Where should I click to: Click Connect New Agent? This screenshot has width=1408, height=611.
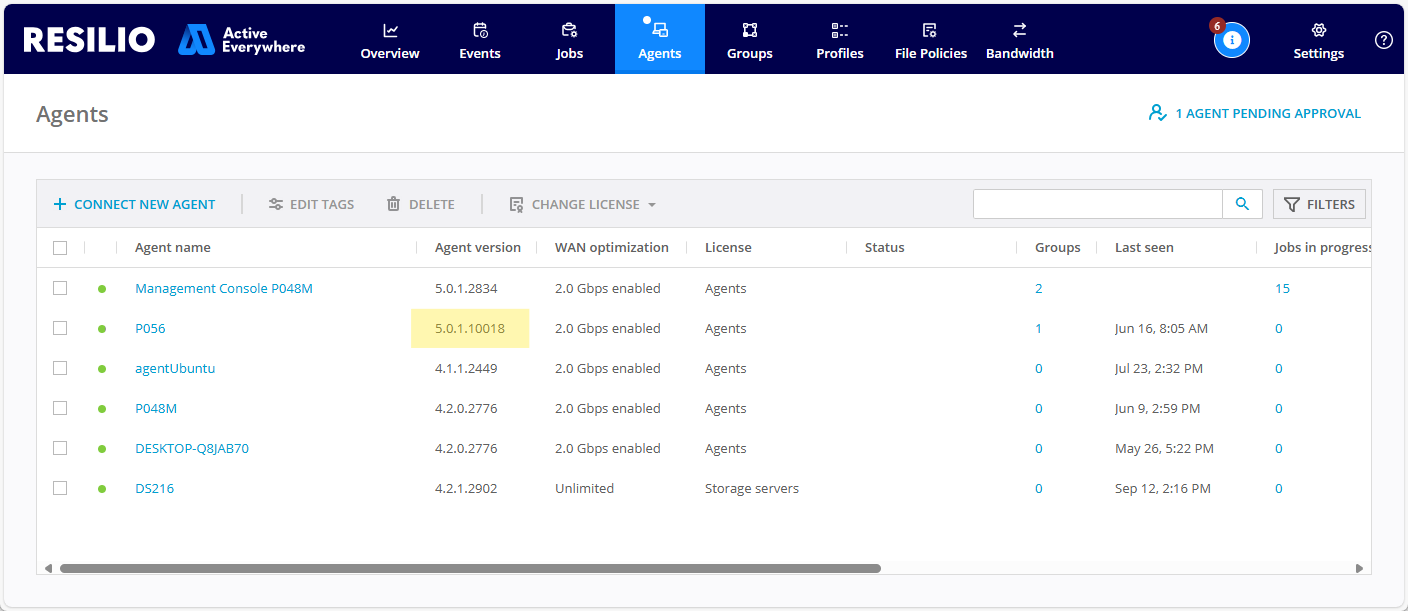coord(134,204)
